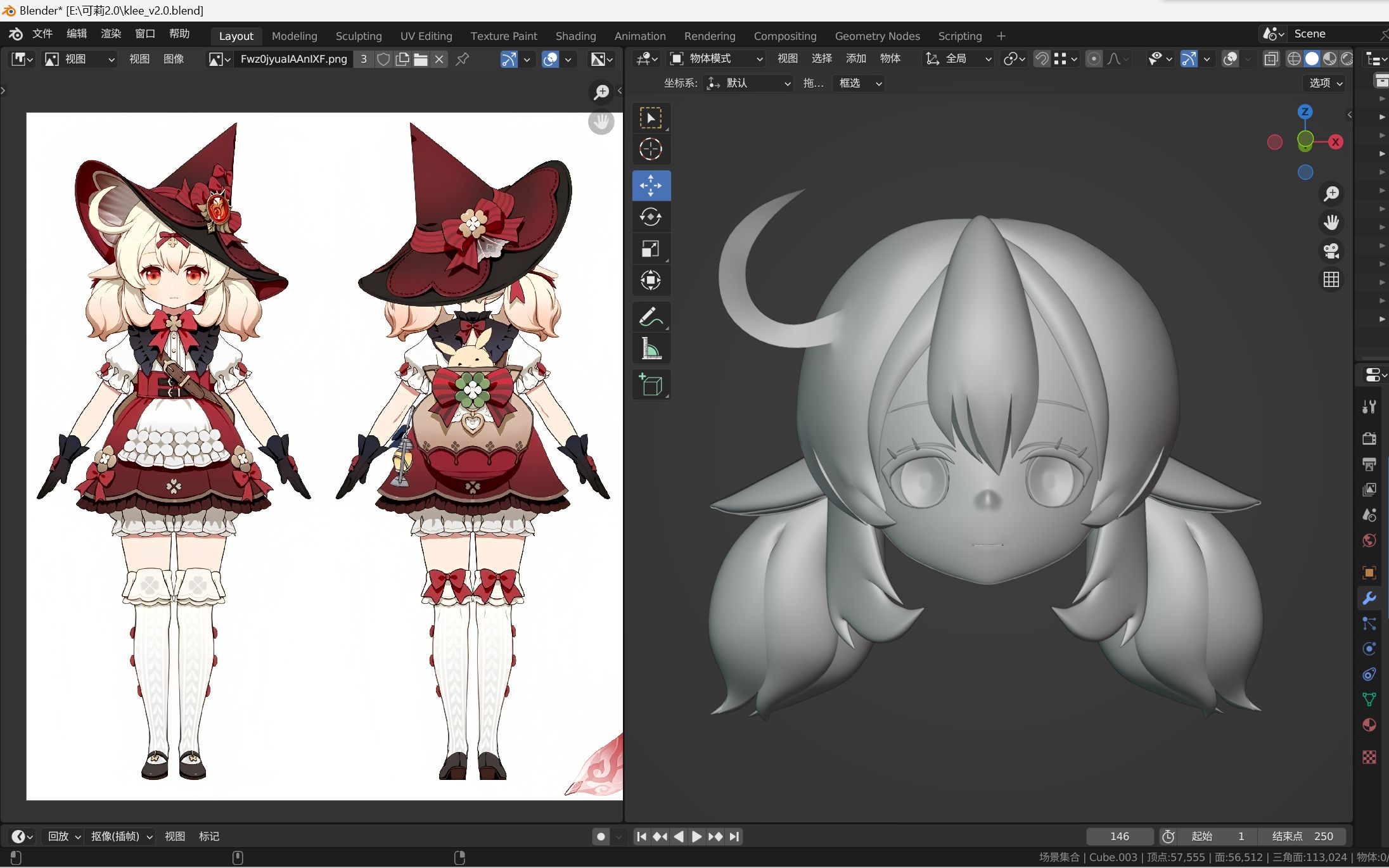Click the open image folder icon
The height and width of the screenshot is (868, 1389).
(420, 59)
